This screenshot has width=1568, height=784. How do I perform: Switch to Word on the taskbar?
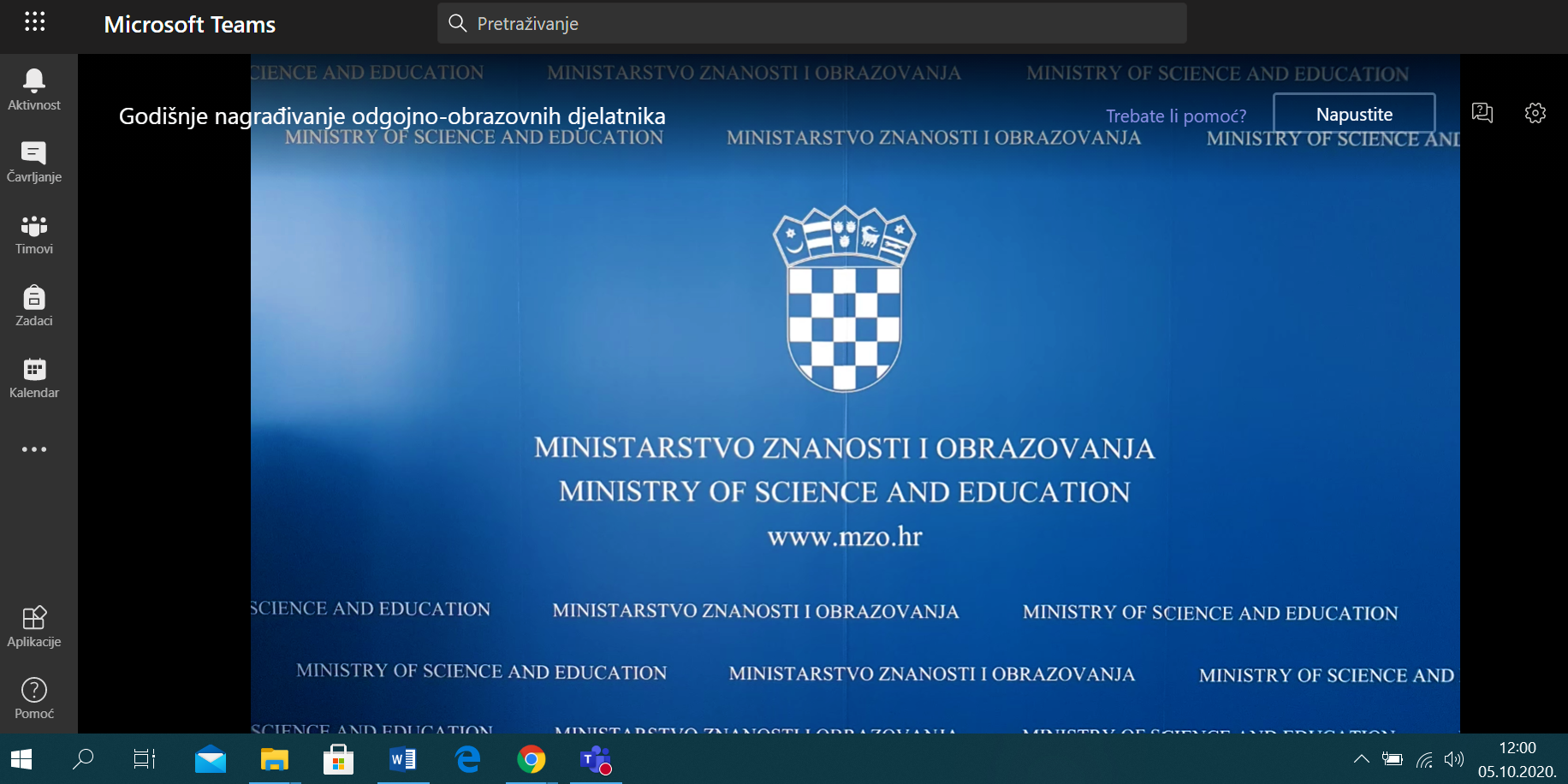(x=403, y=759)
